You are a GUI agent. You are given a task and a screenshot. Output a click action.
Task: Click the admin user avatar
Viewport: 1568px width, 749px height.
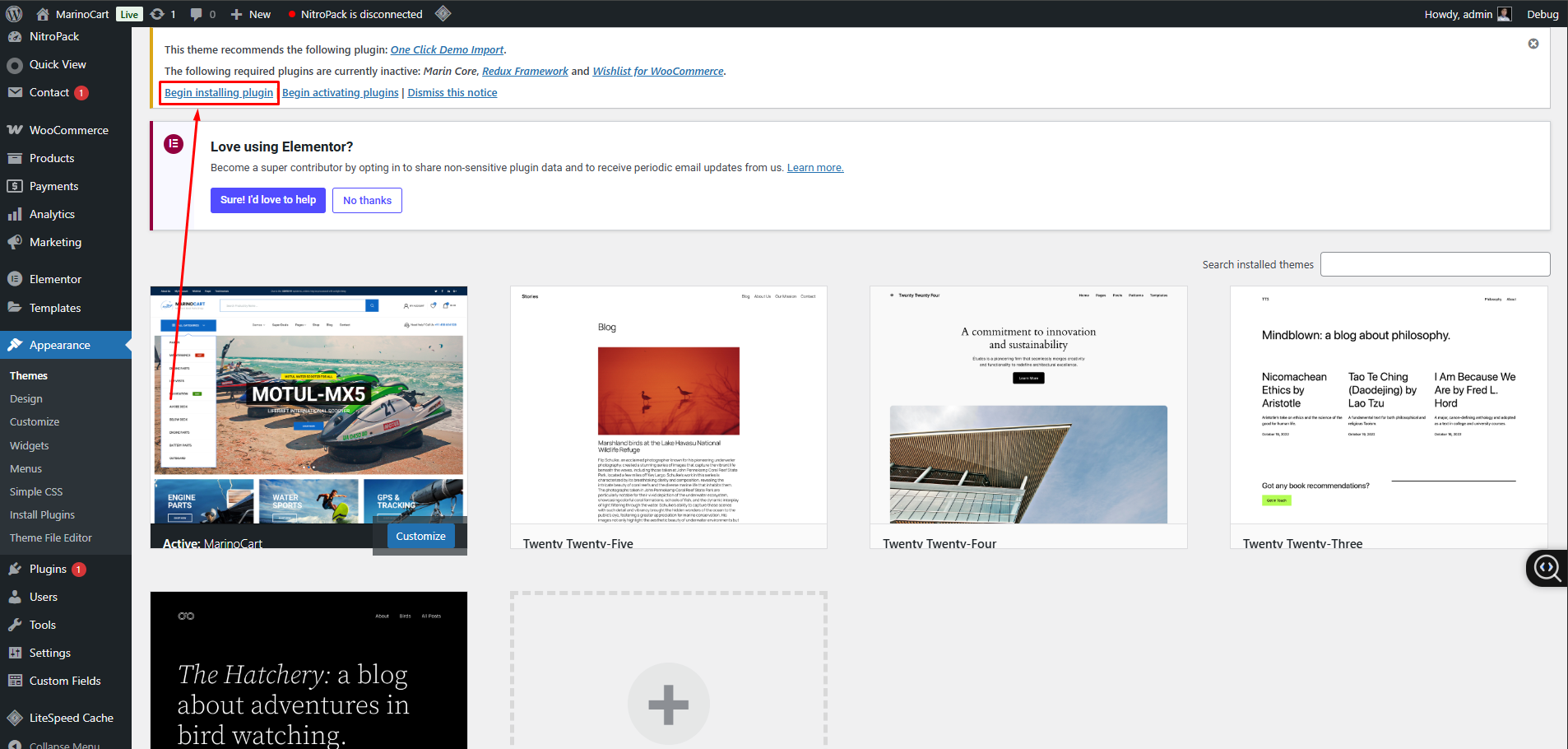(1505, 14)
